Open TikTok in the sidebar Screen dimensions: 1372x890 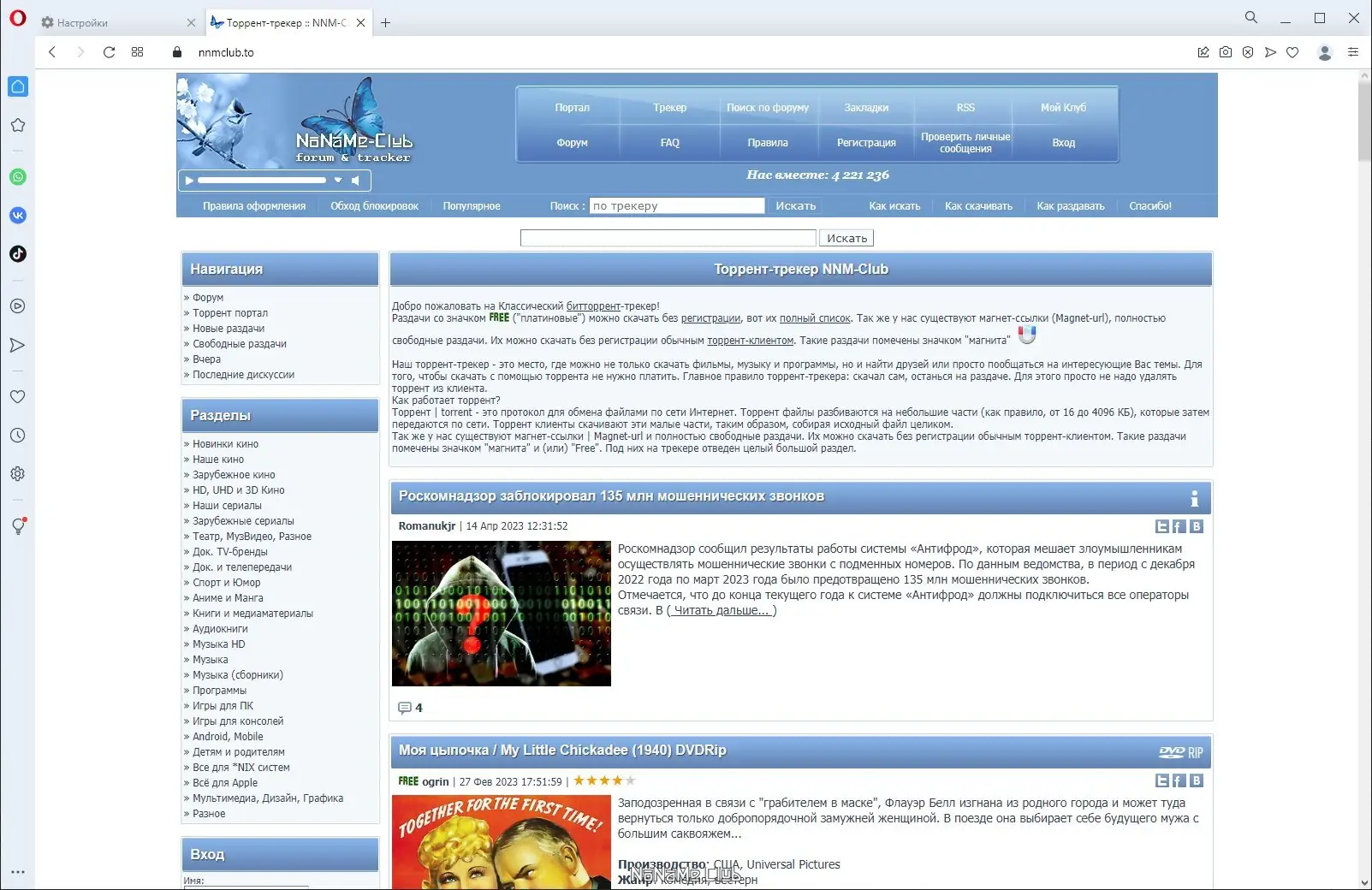[x=18, y=254]
